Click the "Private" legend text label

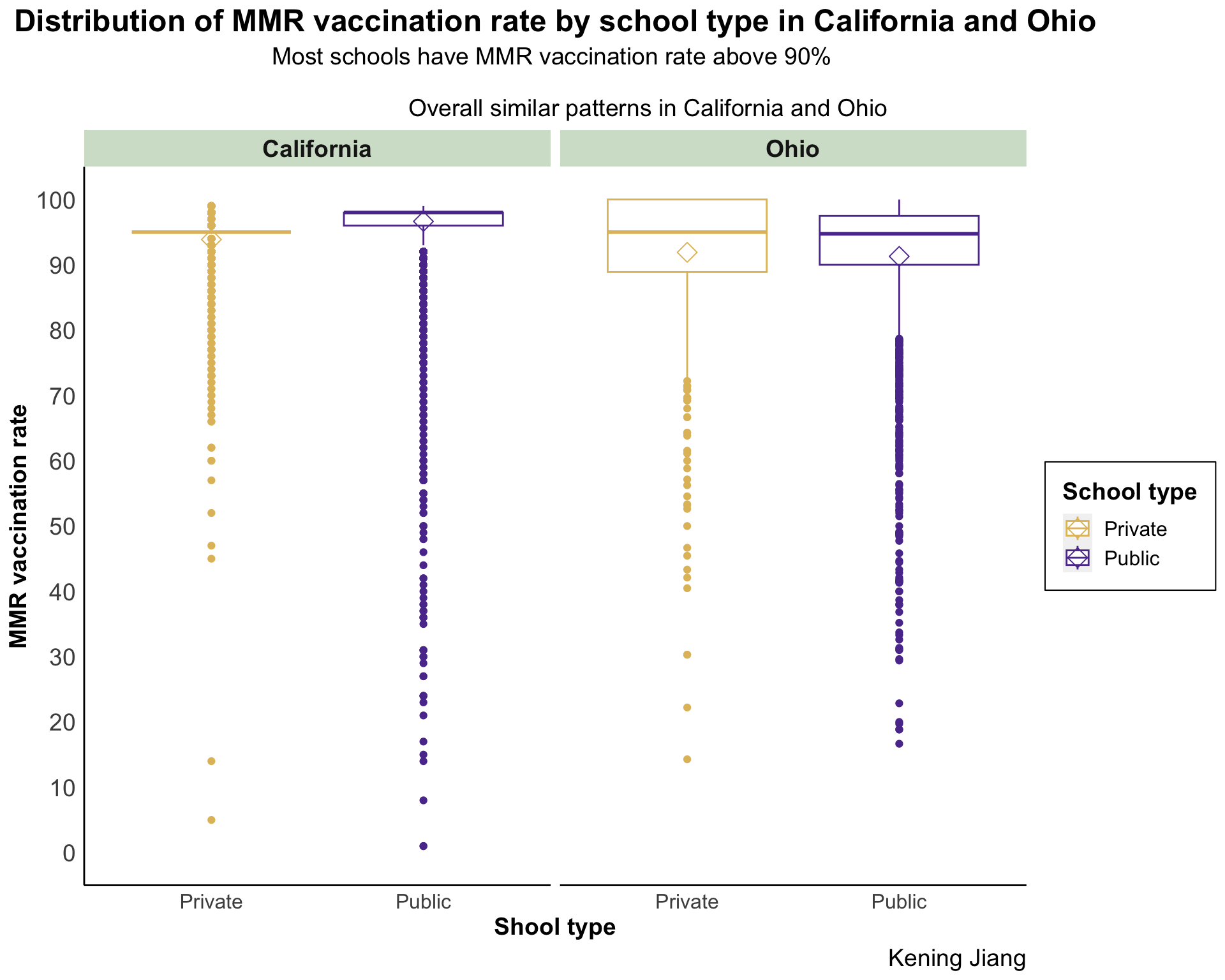point(1135,529)
